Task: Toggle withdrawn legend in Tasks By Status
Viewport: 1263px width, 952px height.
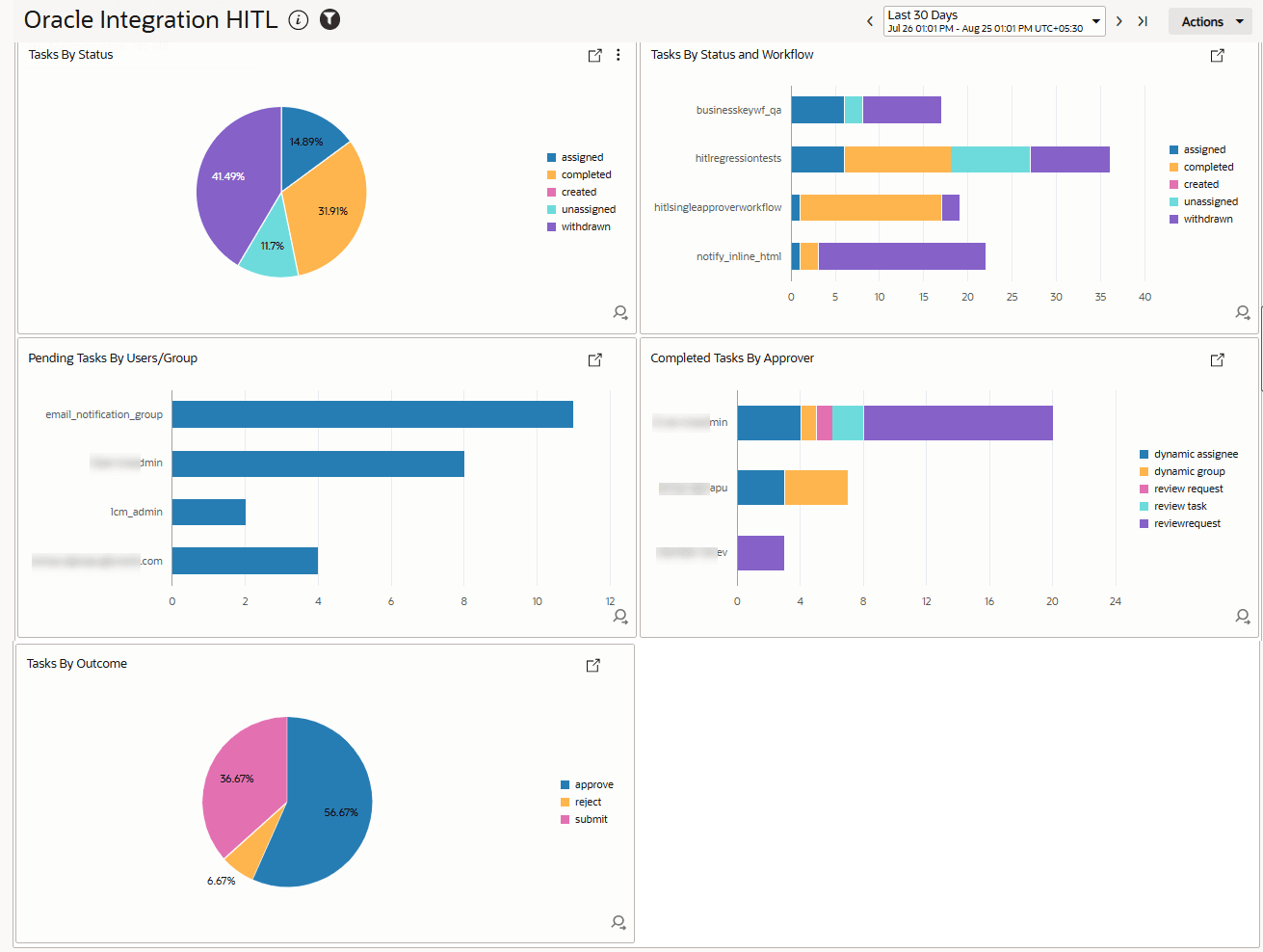Action: tap(579, 226)
